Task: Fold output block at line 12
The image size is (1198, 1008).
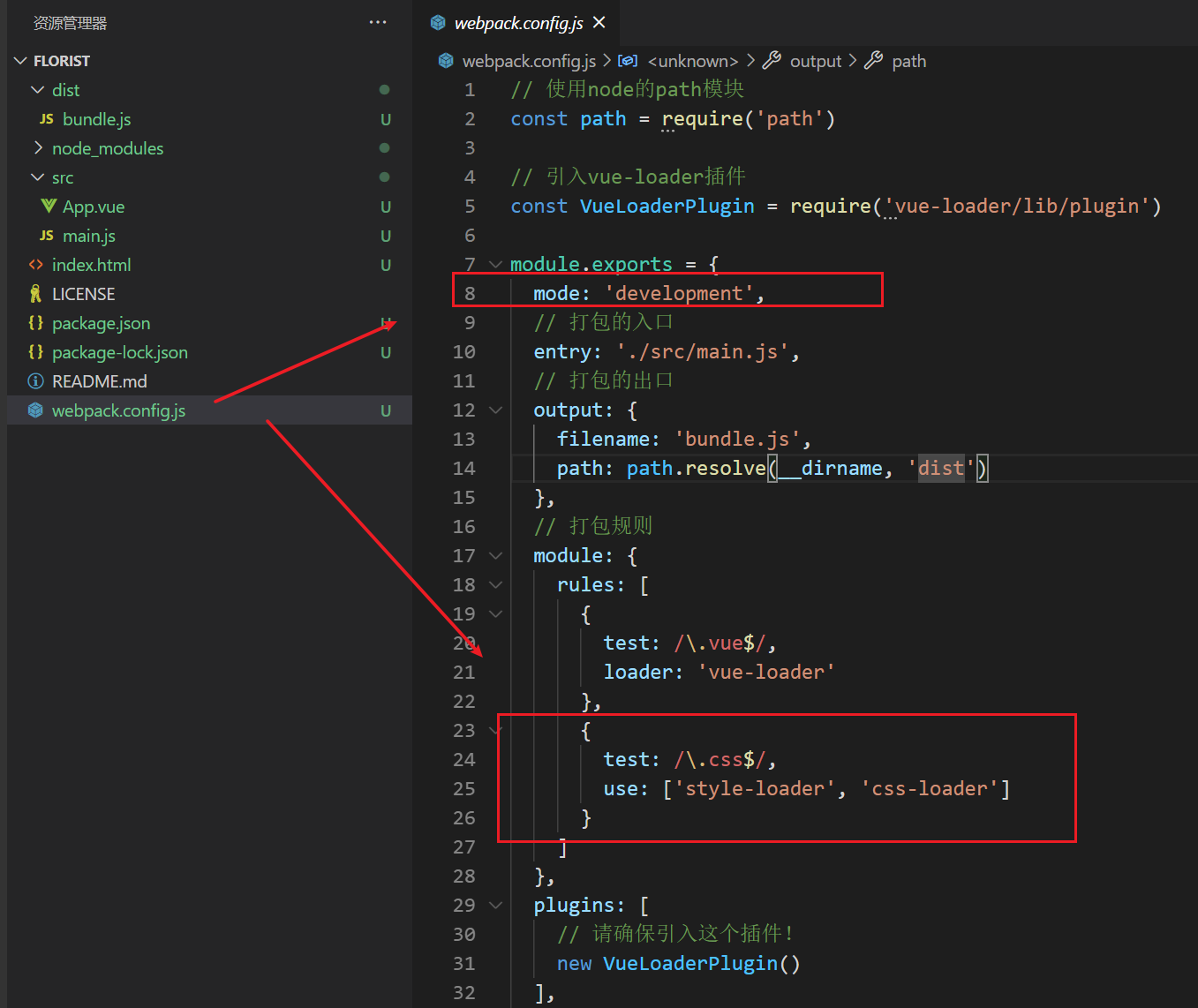Action: [495, 410]
